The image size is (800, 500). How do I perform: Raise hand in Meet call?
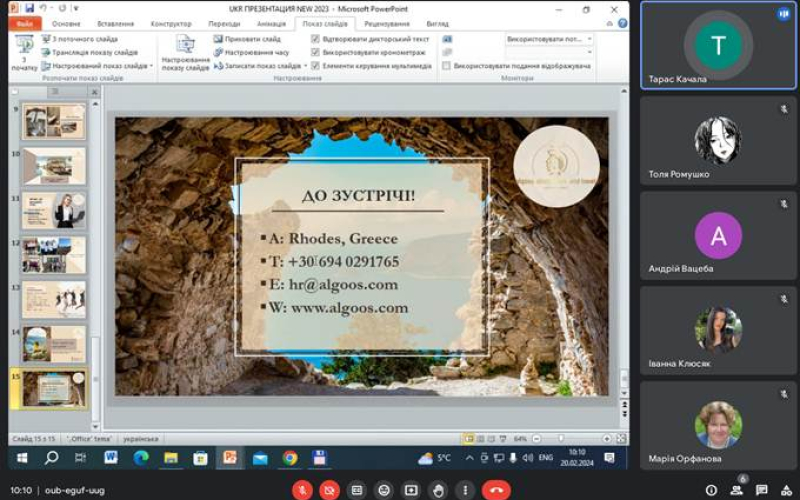[438, 490]
